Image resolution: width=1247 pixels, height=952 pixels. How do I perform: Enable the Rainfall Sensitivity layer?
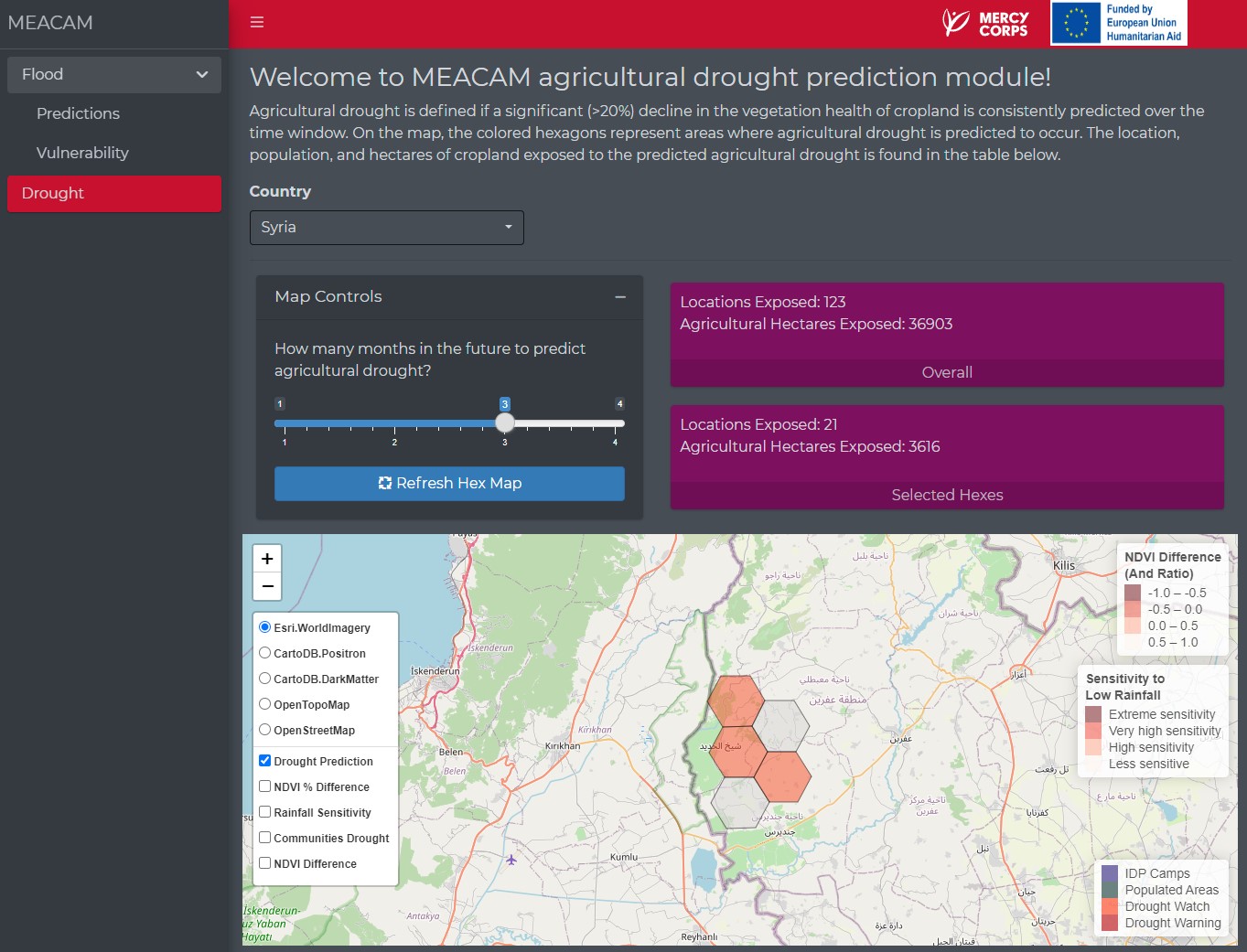click(264, 812)
